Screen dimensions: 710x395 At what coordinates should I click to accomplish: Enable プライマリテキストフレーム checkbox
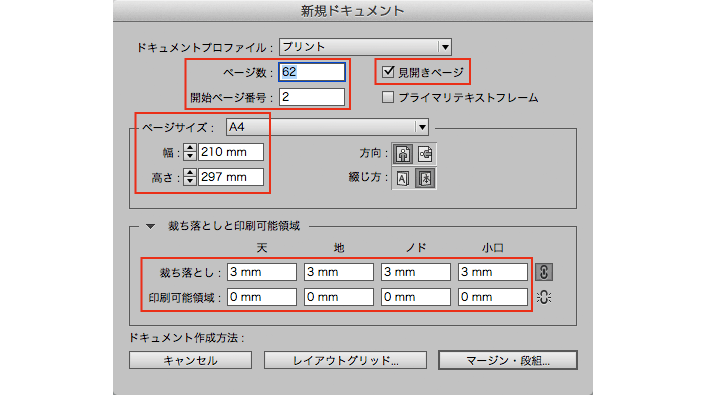click(388, 97)
